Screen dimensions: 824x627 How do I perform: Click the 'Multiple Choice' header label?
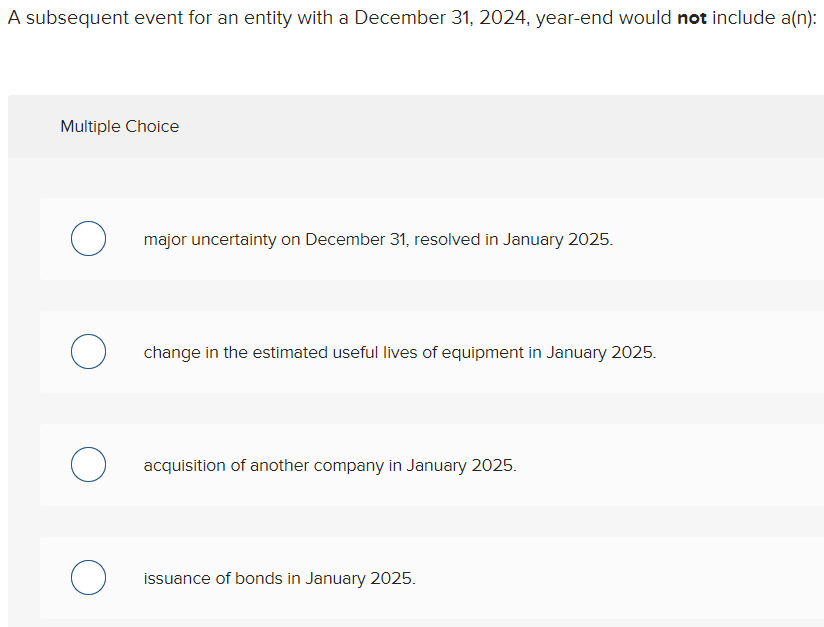(x=119, y=126)
